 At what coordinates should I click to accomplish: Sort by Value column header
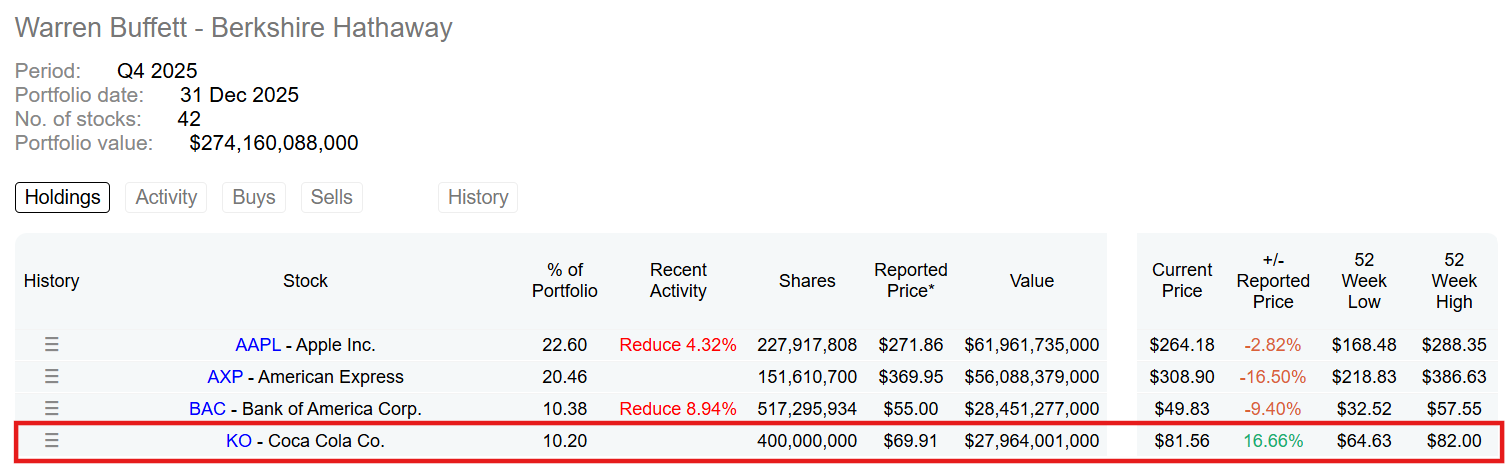pos(1032,281)
